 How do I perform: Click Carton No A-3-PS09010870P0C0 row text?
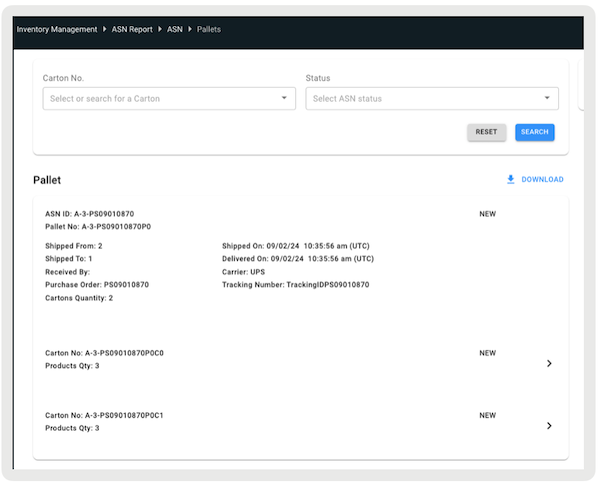tap(104, 353)
